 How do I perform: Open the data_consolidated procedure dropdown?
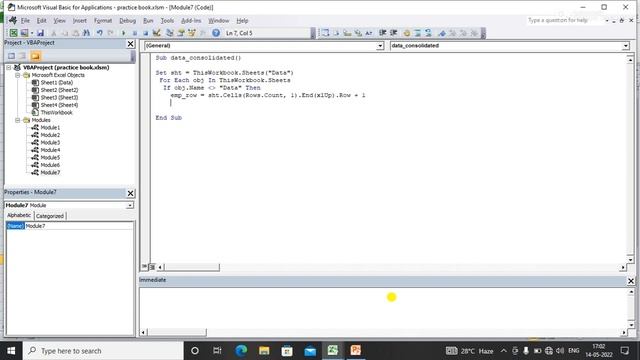tap(626, 46)
